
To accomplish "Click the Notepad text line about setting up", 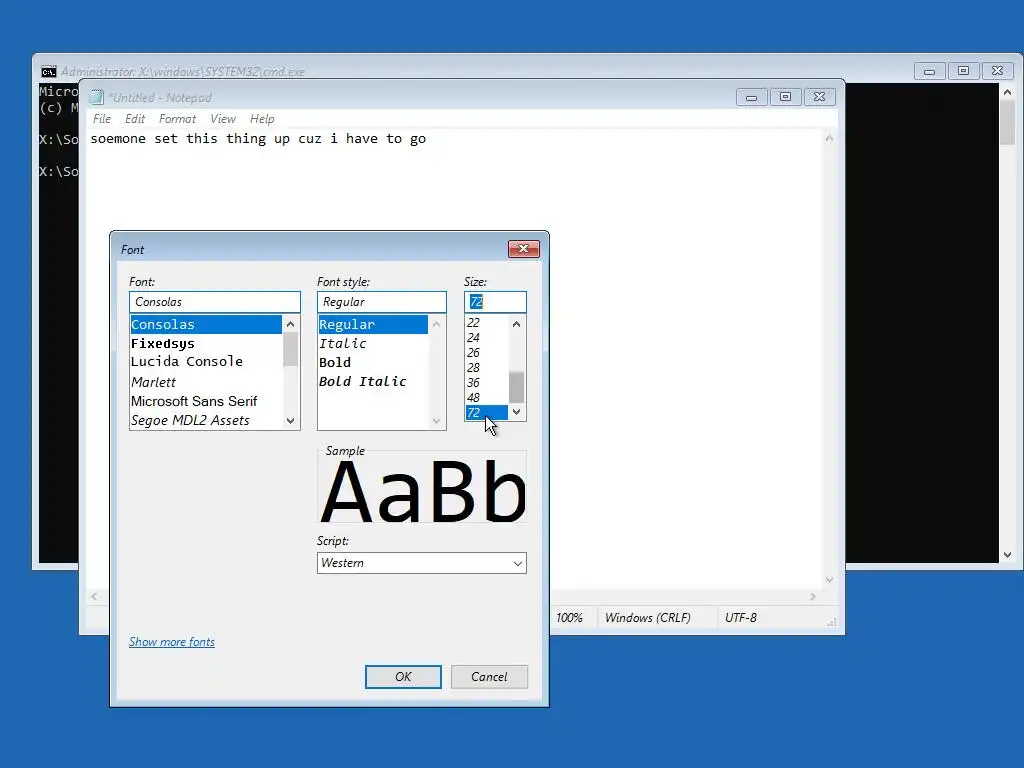I will click(x=258, y=138).
